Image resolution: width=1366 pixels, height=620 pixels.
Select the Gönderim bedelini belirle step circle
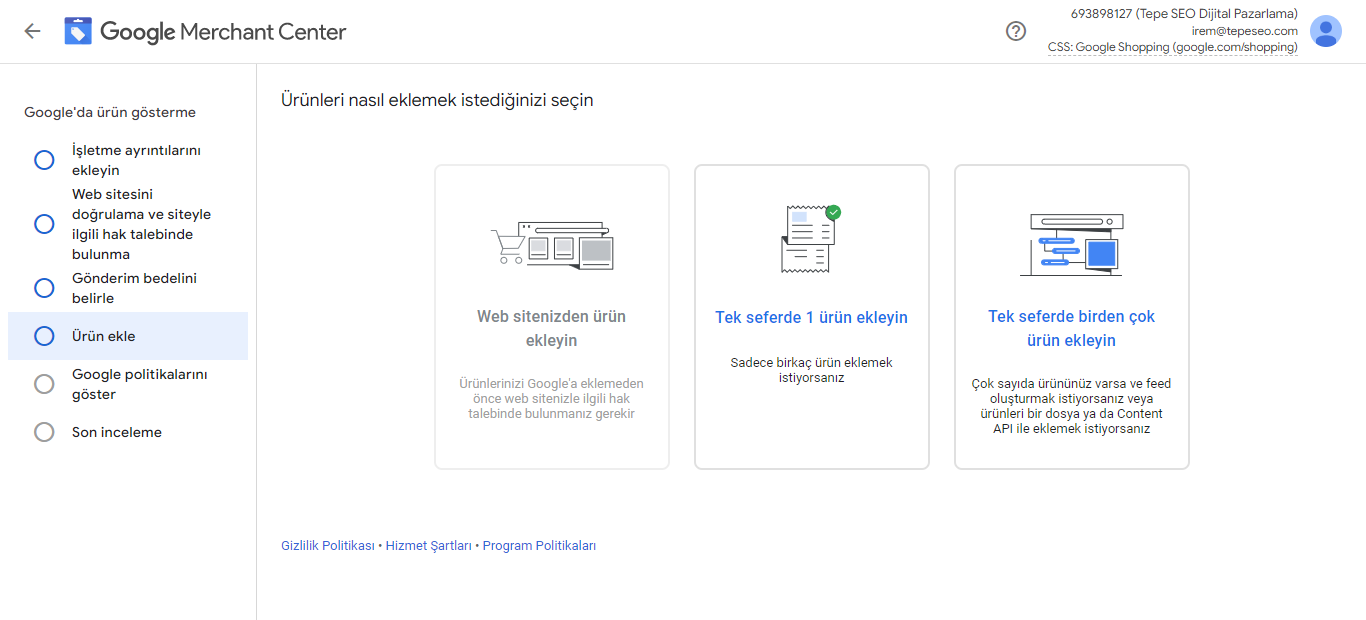44,288
